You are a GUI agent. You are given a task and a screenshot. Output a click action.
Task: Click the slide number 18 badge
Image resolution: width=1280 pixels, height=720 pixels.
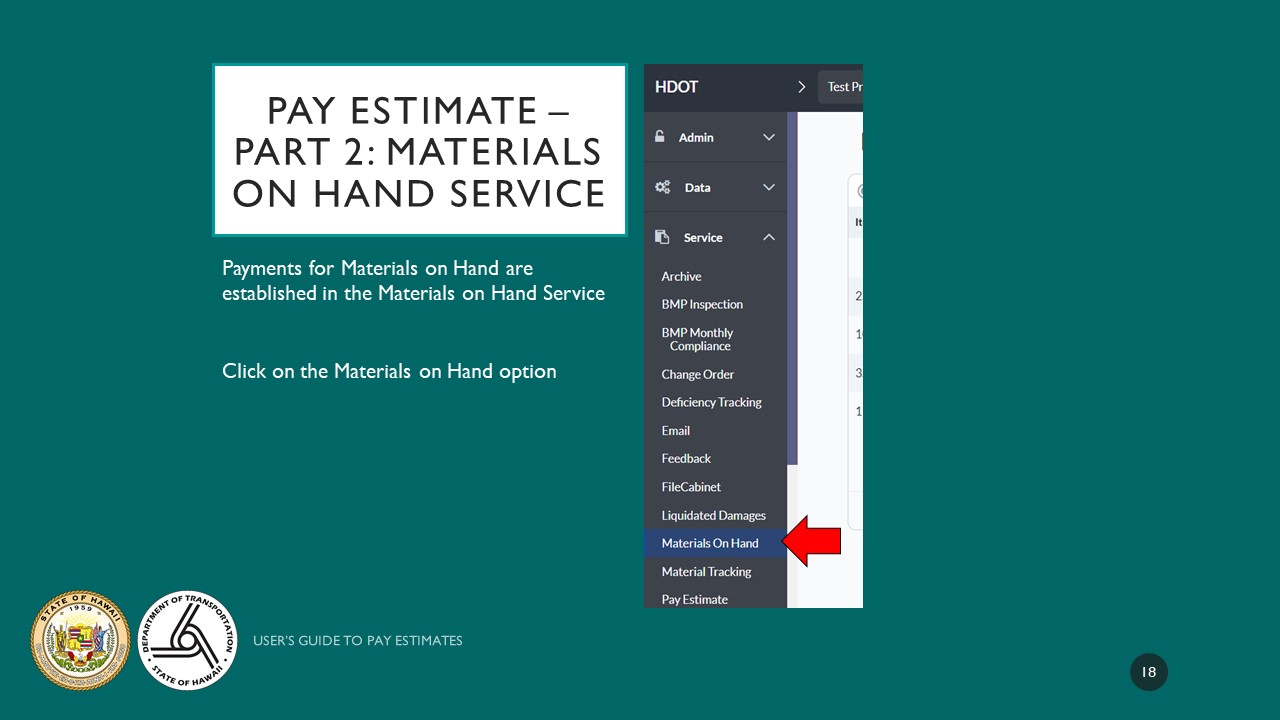click(1149, 672)
